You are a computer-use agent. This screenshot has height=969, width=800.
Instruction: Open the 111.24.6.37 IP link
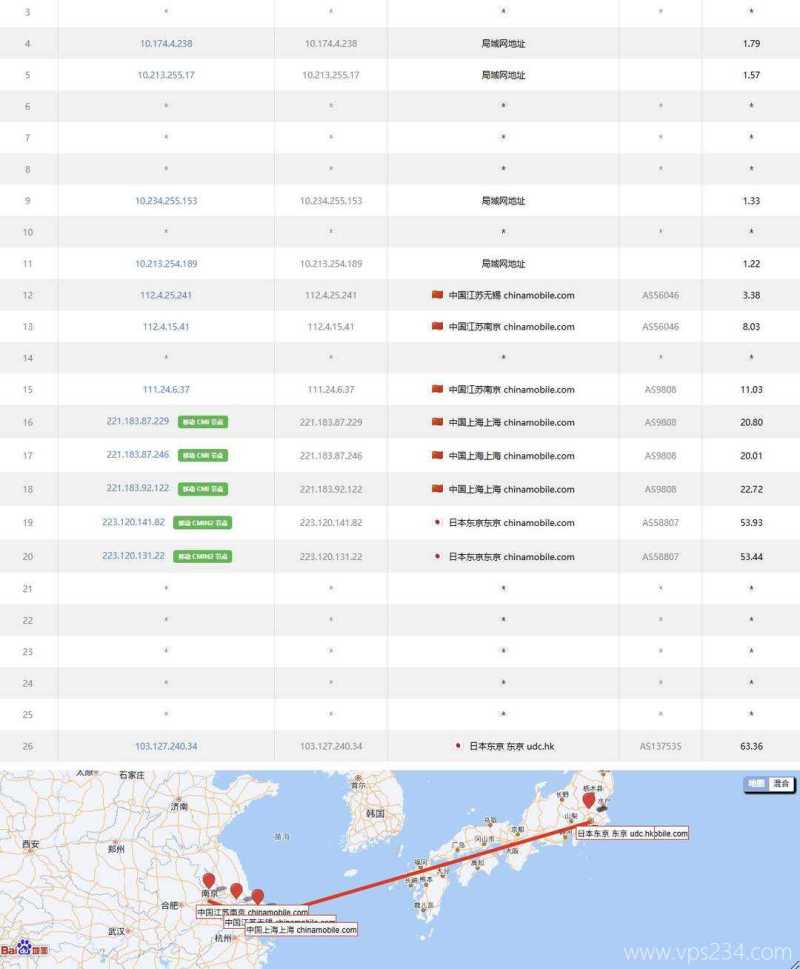pyautogui.click(x=166, y=390)
